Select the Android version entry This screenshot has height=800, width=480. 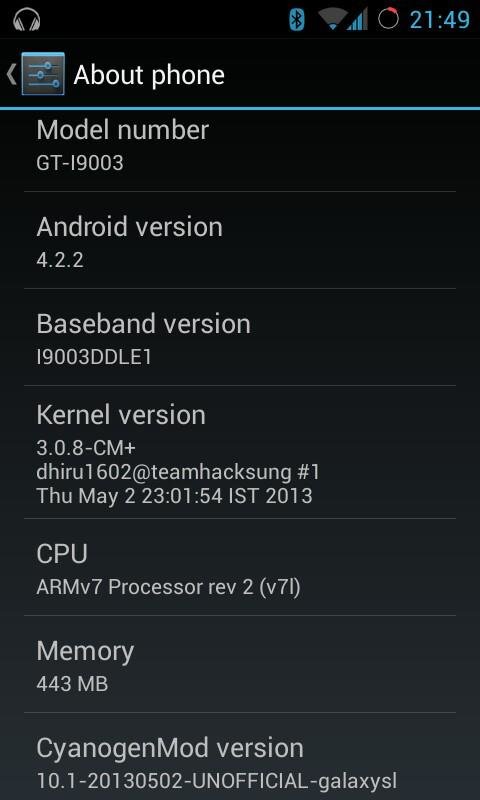[x=240, y=240]
